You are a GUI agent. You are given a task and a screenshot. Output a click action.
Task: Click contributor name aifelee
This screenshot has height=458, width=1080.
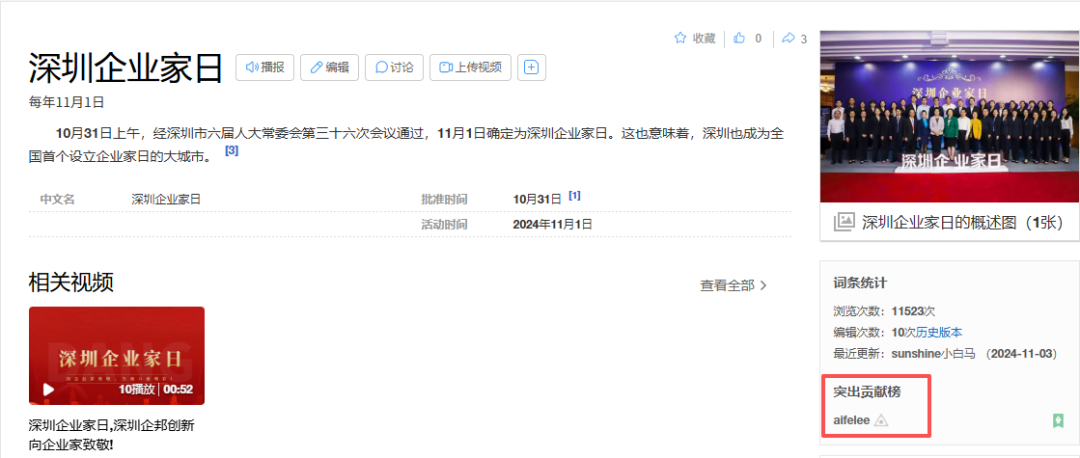852,420
